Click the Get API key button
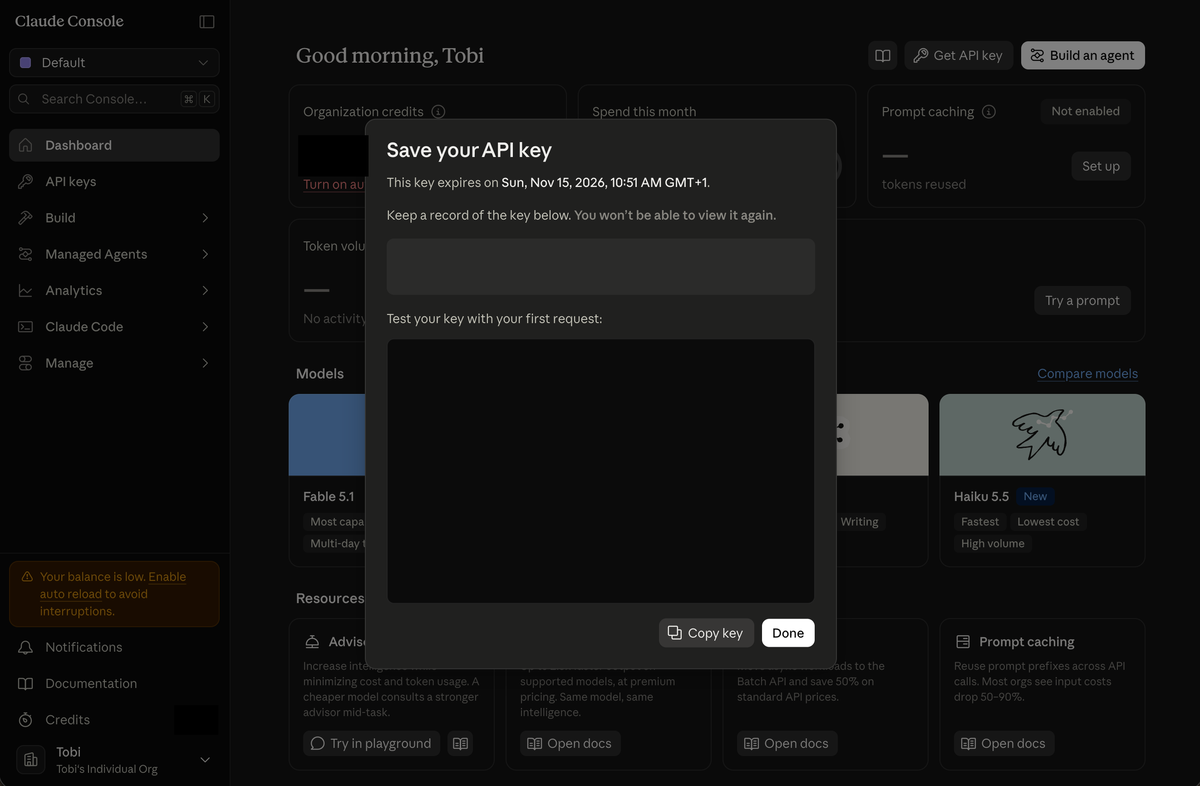This screenshot has height=786, width=1200. [959, 55]
